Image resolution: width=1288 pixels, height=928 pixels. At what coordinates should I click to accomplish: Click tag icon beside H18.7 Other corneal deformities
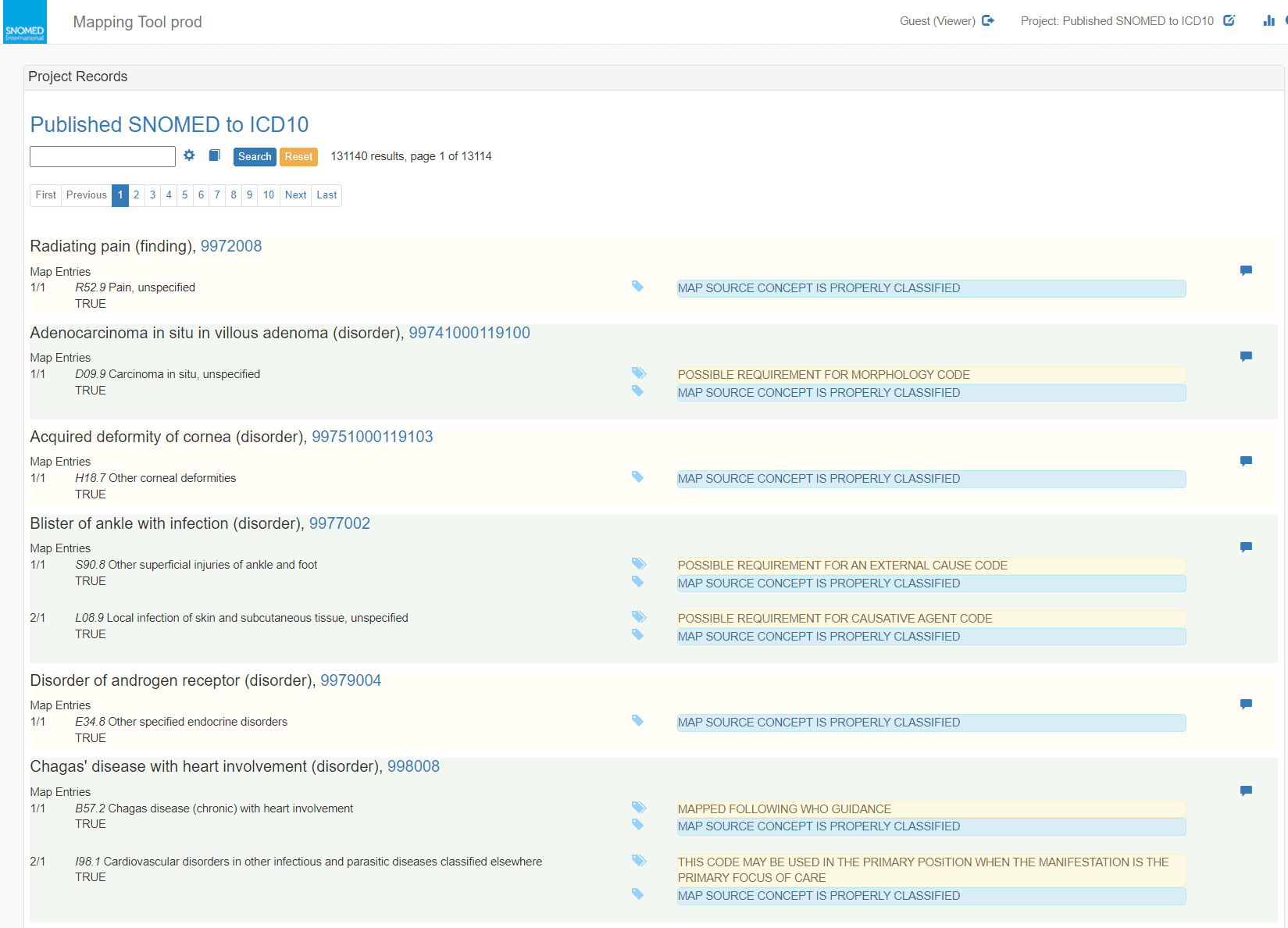pos(637,477)
